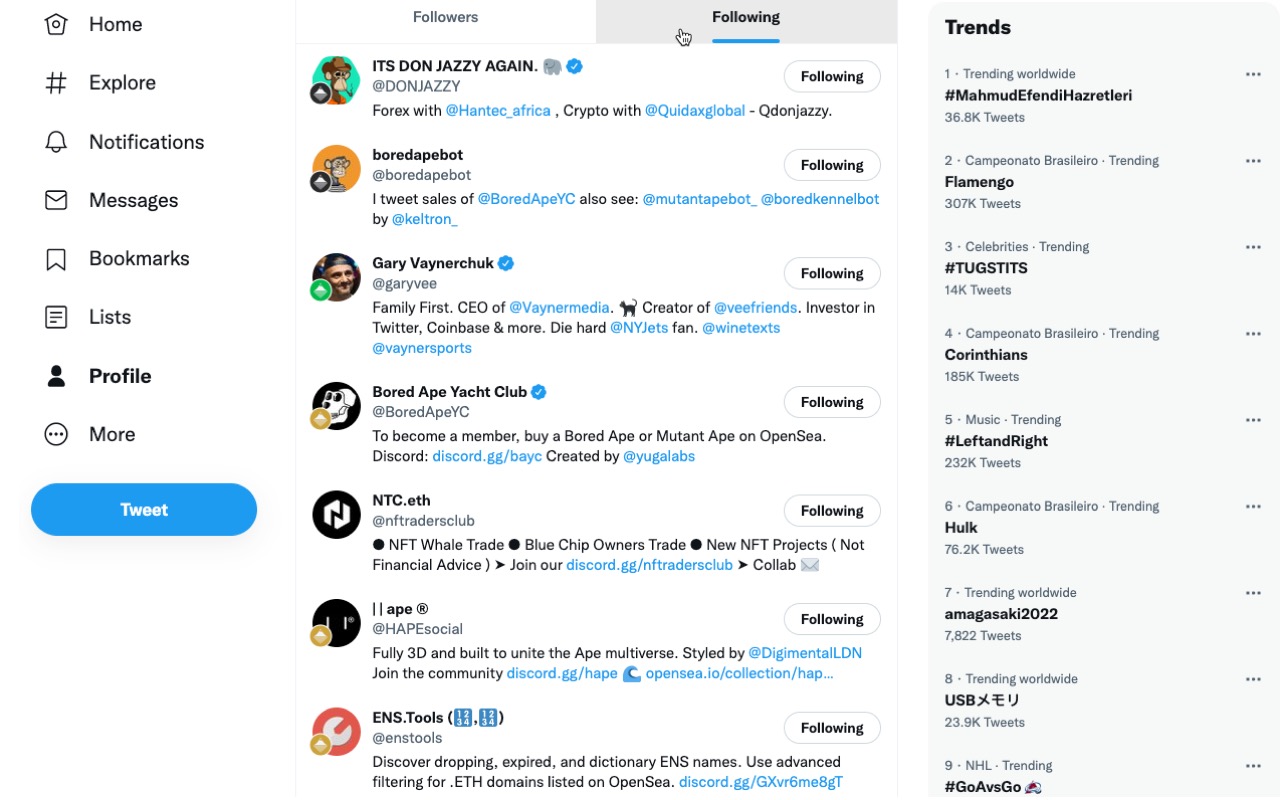Click the Profile person icon

pyautogui.click(x=56, y=376)
